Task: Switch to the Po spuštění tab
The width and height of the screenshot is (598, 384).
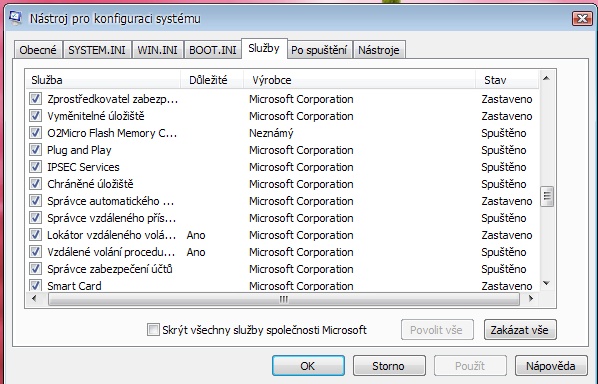Action: (319, 50)
